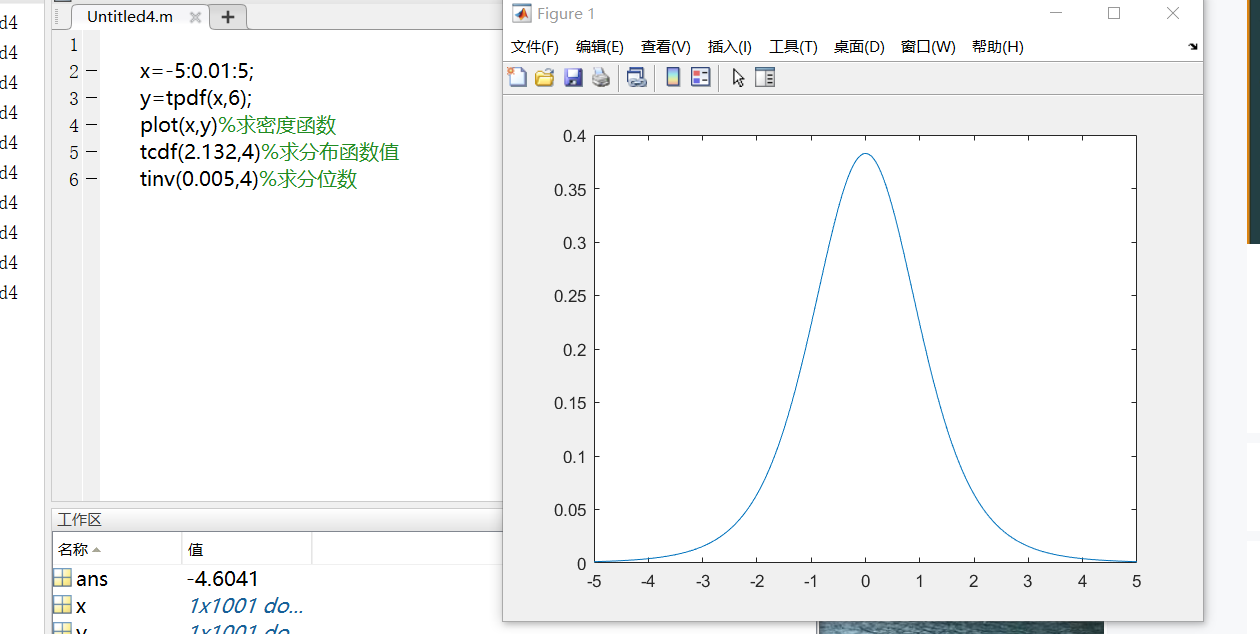Select the Edit Plot arrow tool

[x=738, y=77]
